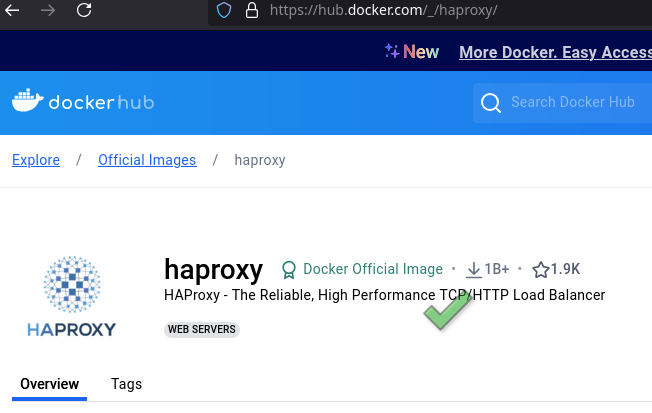Click the haproxy title heading
Screen dimensions: 652x413
pos(214,270)
